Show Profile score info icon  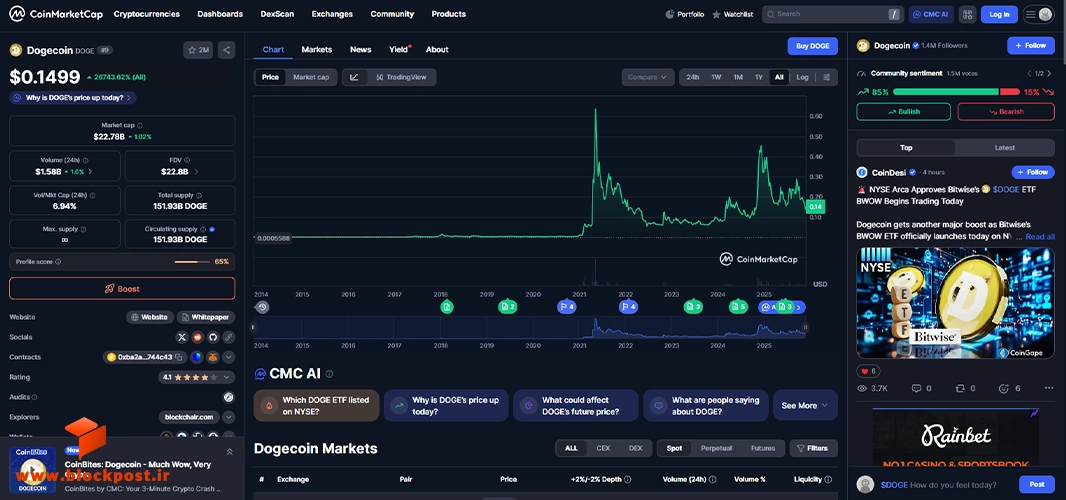(58, 262)
